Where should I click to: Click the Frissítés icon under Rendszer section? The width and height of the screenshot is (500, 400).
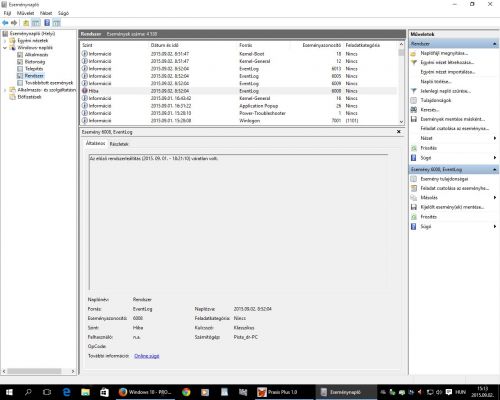click(414, 148)
